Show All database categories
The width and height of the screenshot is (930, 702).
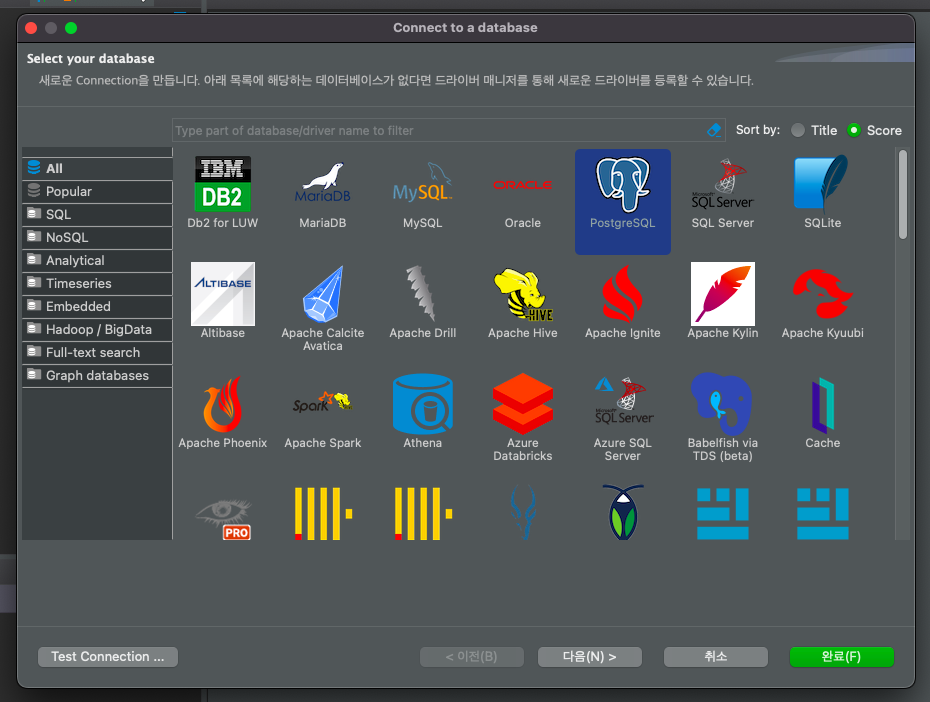click(x=97, y=168)
